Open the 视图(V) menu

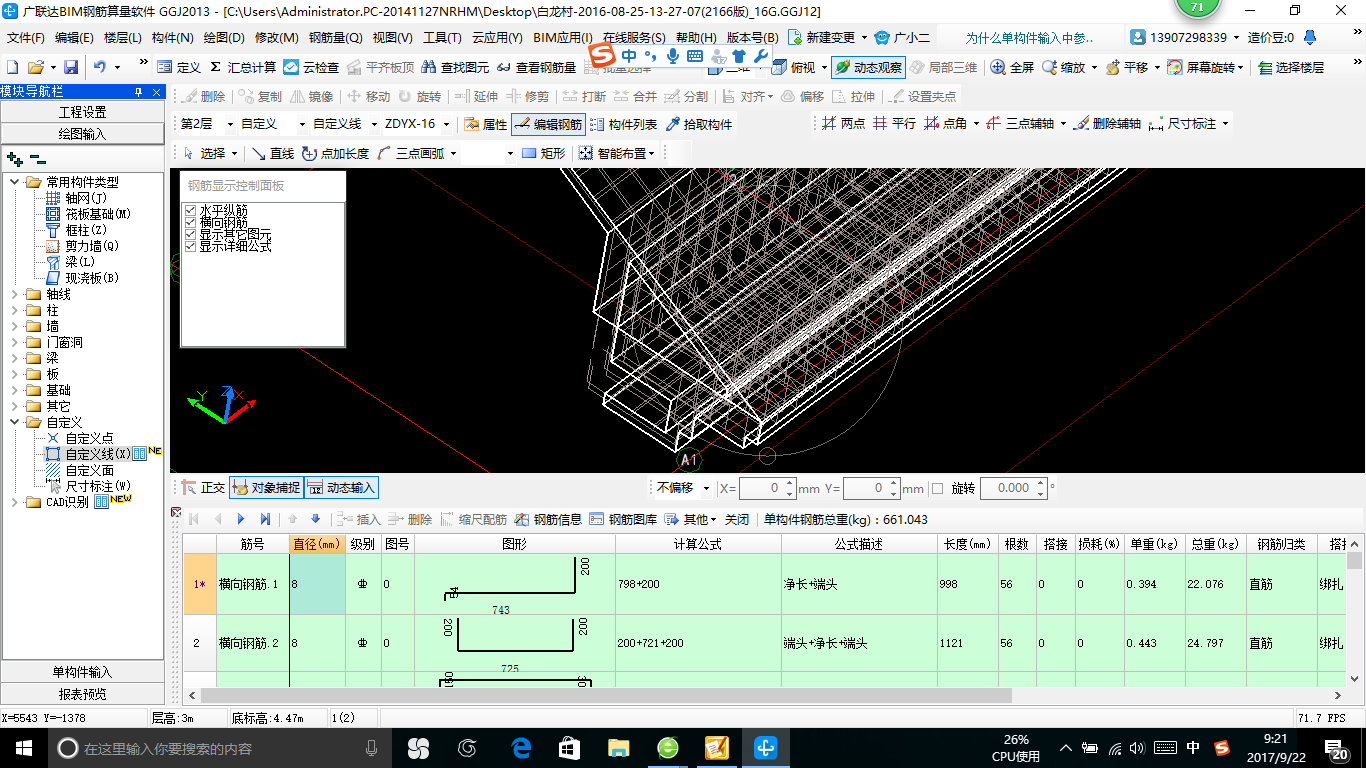tap(392, 38)
